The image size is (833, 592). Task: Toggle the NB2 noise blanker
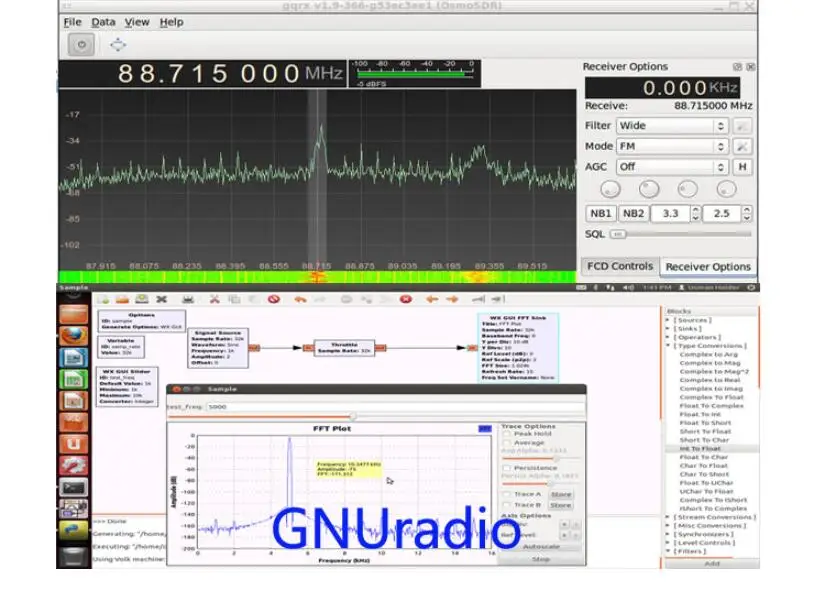click(x=633, y=214)
